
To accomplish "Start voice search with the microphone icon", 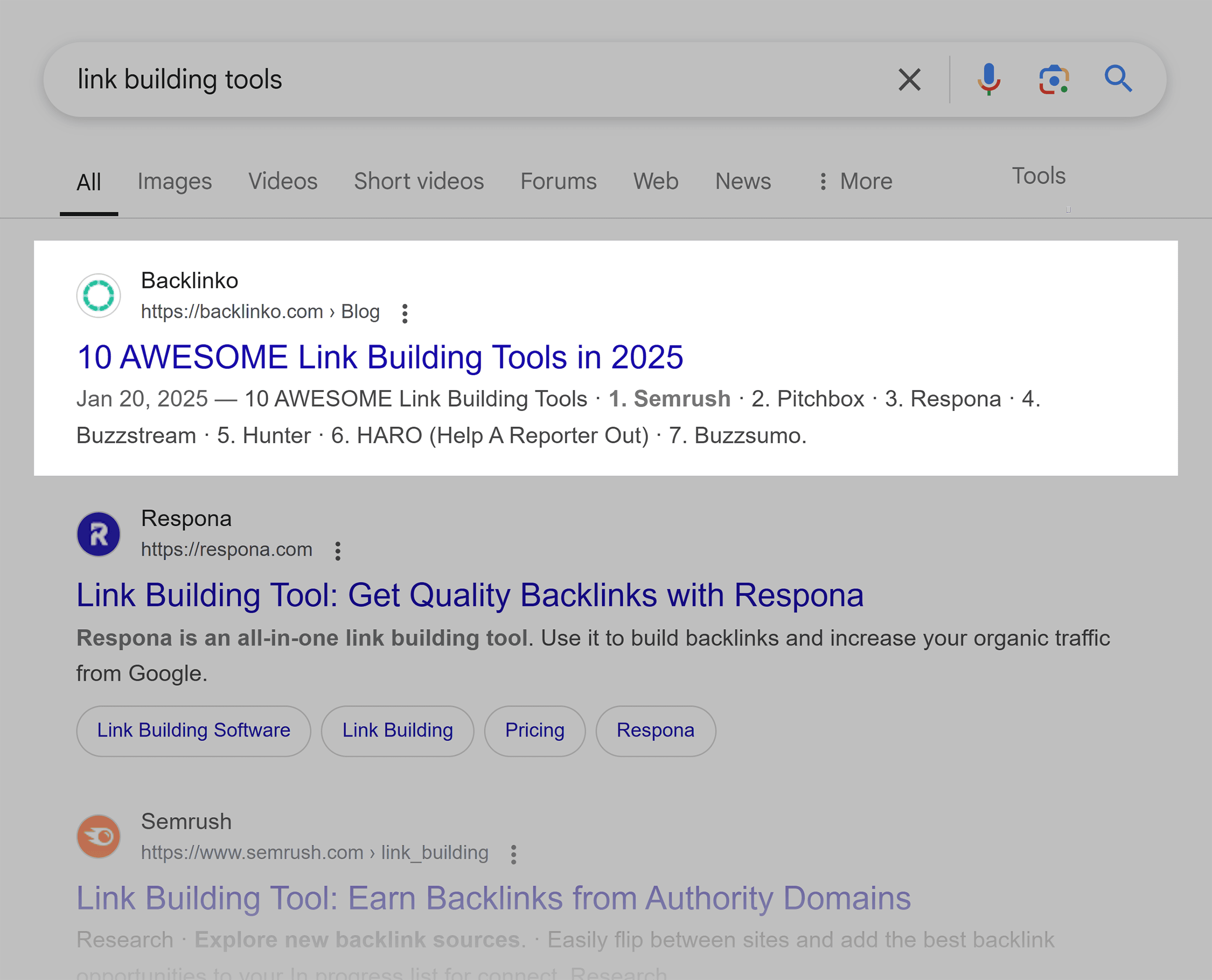I will [989, 79].
